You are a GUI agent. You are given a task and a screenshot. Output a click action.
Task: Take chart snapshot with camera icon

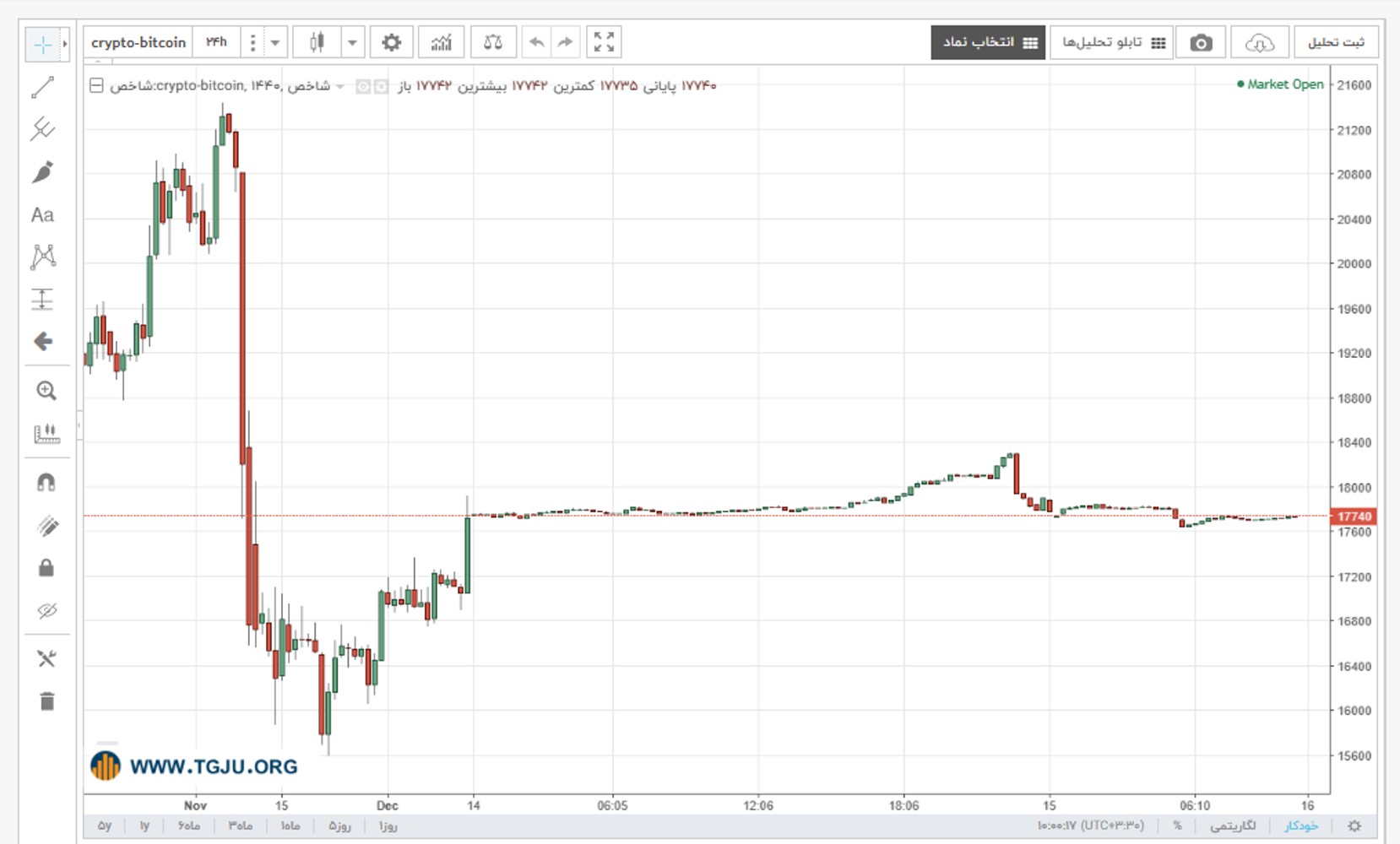coord(1201,42)
